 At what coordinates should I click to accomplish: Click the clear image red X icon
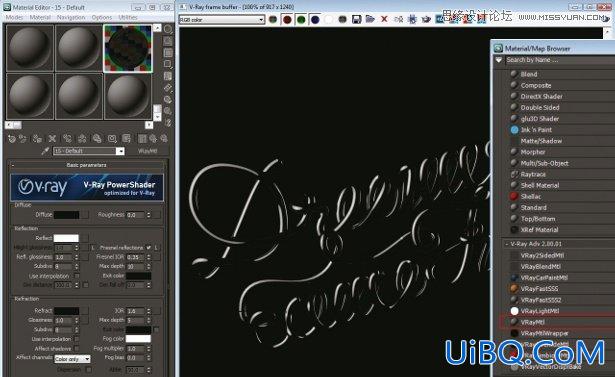pyautogui.click(x=384, y=19)
